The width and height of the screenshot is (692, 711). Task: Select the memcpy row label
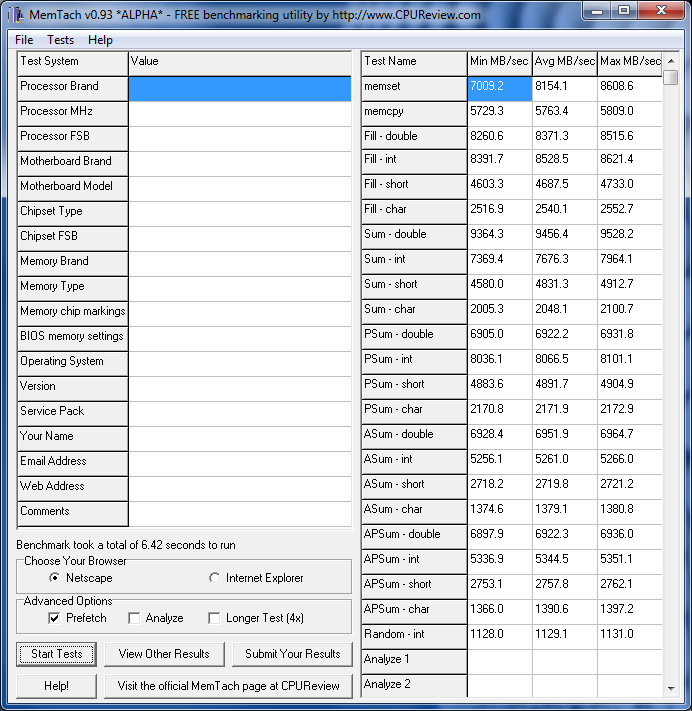[x=414, y=114]
